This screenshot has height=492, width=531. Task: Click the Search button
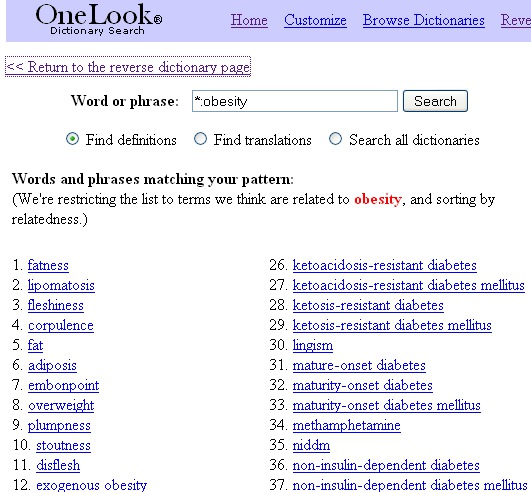(435, 101)
